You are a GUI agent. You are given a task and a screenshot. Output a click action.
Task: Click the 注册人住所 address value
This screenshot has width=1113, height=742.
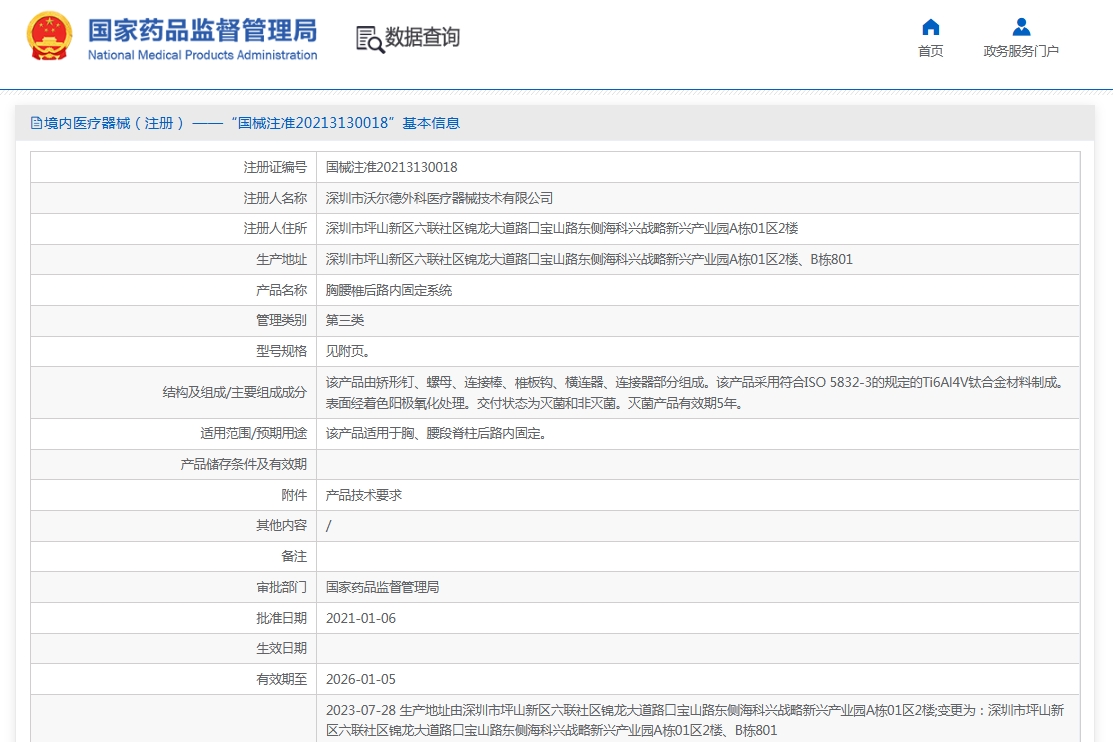562,228
